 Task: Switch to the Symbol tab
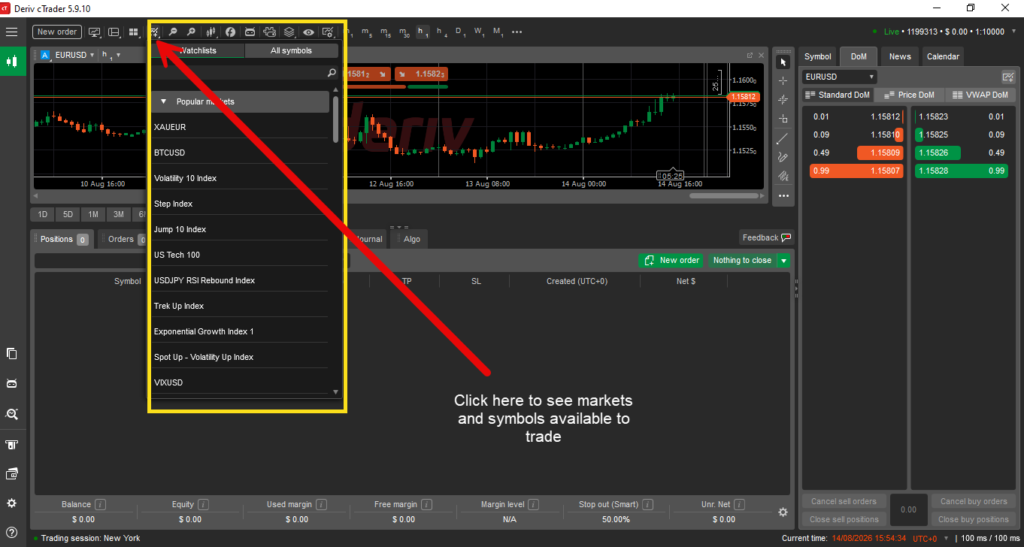pos(818,57)
